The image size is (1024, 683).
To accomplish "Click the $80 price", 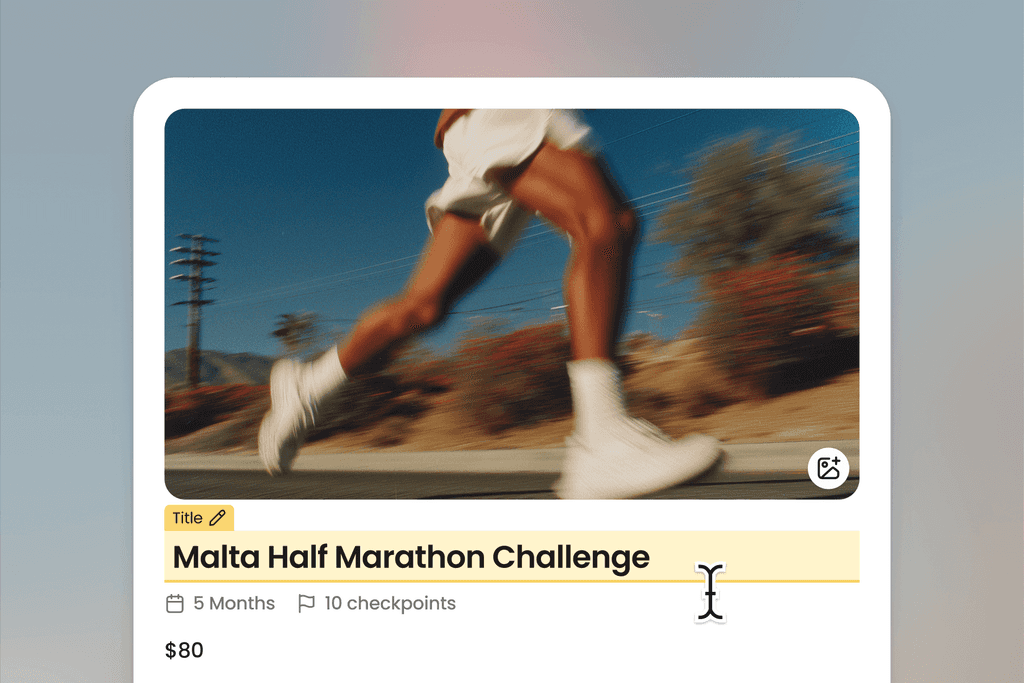I will click(184, 650).
